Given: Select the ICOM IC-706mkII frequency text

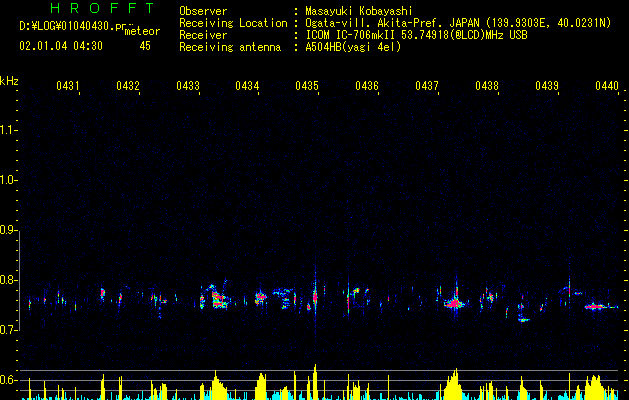Looking at the screenshot, I should (x=416, y=35).
